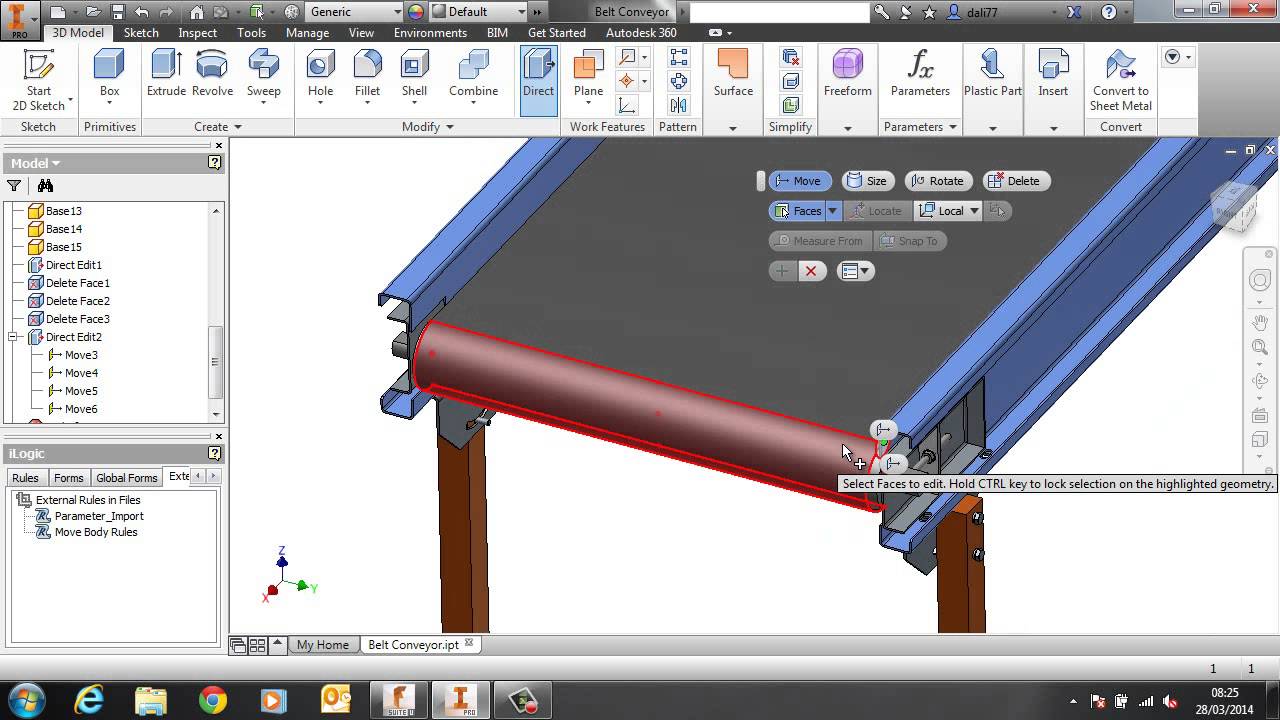
Task: Open the Manage ribbon tab
Action: pyautogui.click(x=307, y=33)
